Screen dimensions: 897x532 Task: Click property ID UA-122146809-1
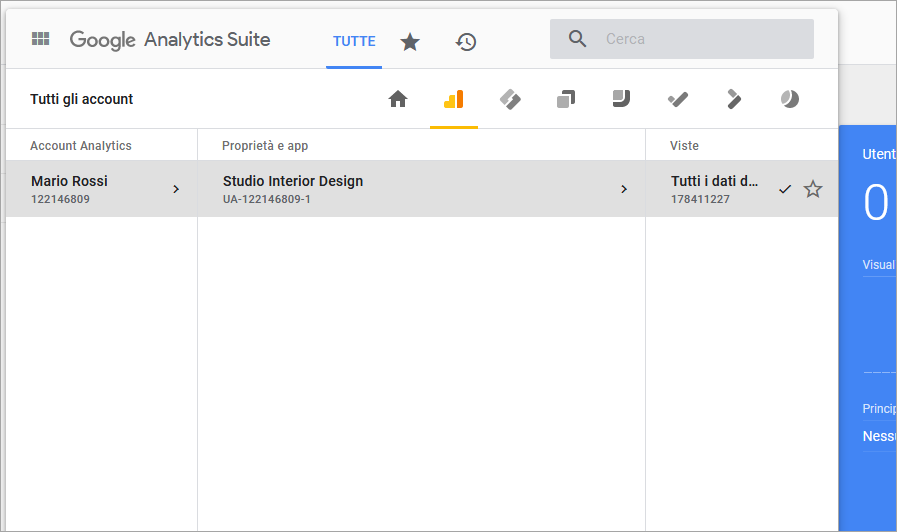tap(267, 199)
